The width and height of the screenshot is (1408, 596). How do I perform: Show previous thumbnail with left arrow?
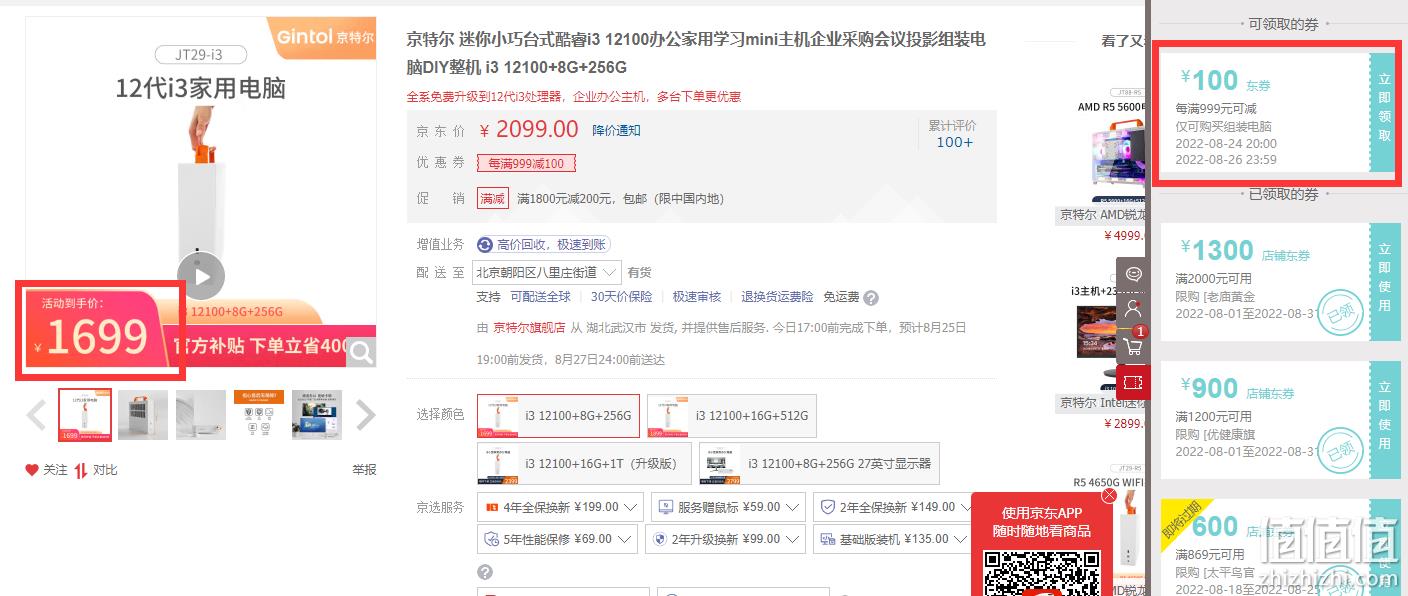point(37,415)
